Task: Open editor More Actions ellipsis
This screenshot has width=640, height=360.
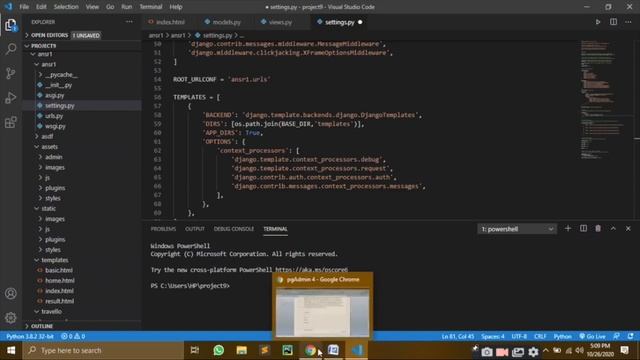Action: click(629, 22)
